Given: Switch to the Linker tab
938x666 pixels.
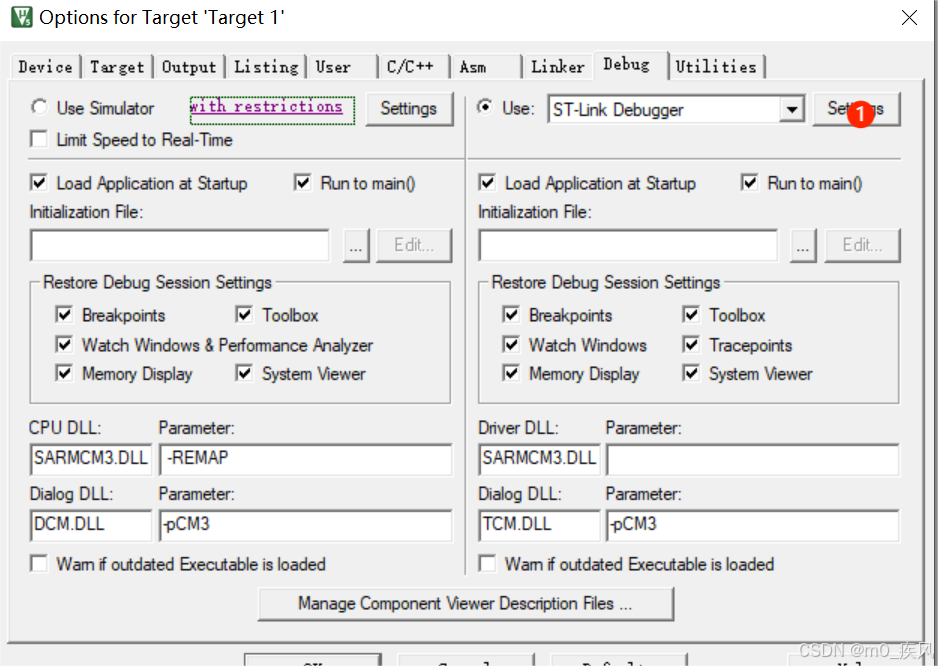Looking at the screenshot, I should [x=558, y=67].
